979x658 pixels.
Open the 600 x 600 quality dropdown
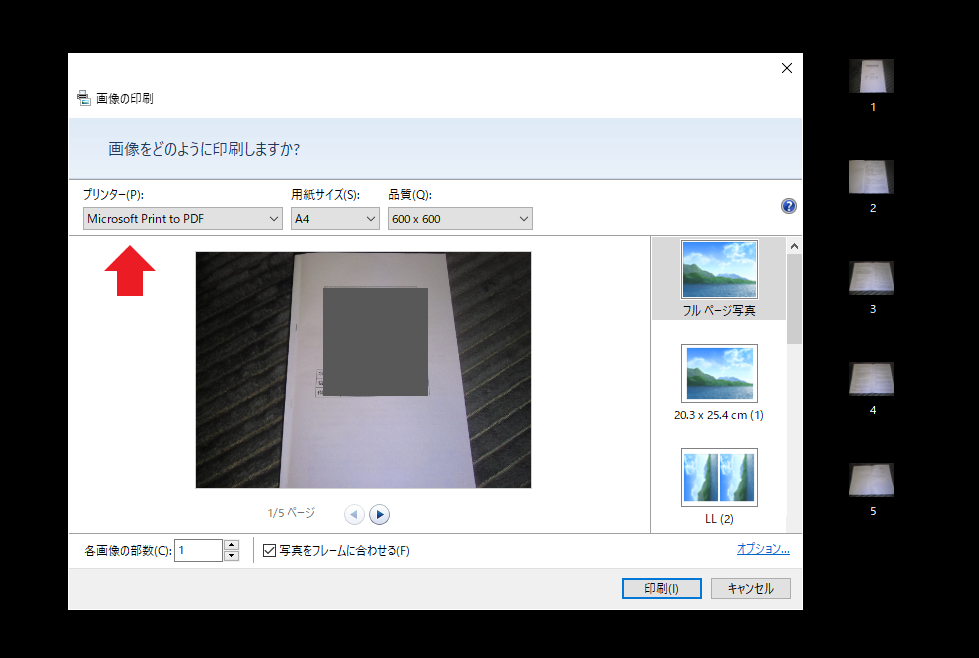(460, 219)
